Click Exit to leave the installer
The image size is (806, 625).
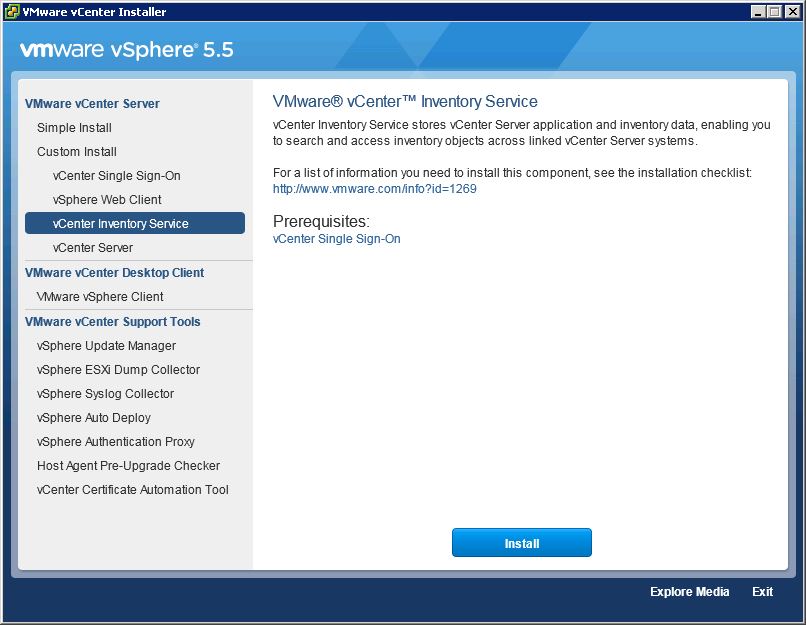(762, 592)
